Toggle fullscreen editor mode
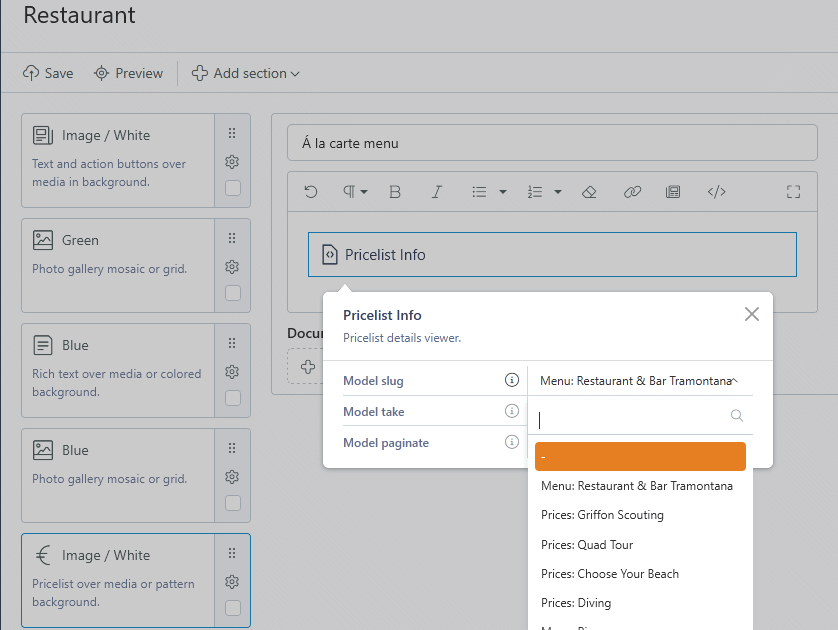This screenshot has width=838, height=630. pos(793,192)
